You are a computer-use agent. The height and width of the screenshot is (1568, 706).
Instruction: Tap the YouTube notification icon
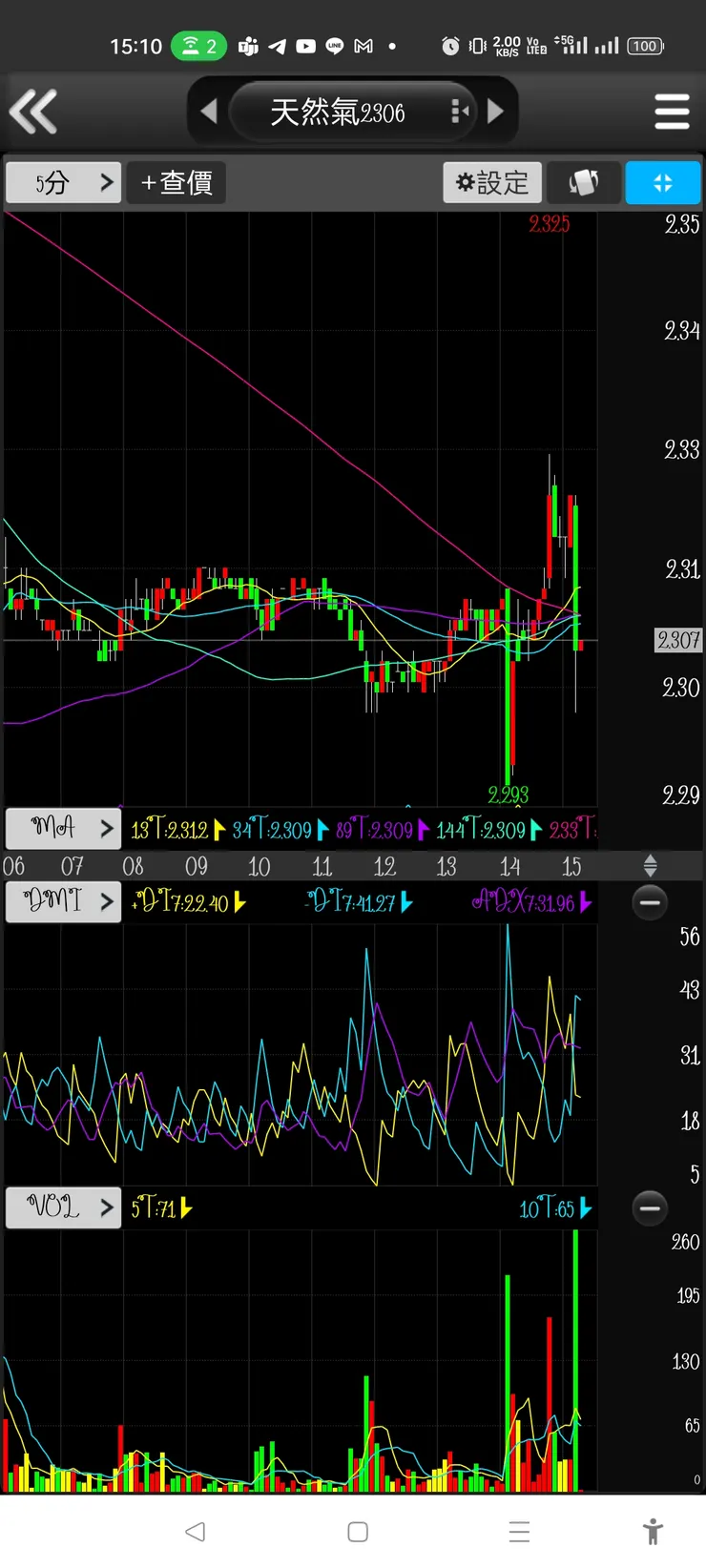pyautogui.click(x=305, y=46)
